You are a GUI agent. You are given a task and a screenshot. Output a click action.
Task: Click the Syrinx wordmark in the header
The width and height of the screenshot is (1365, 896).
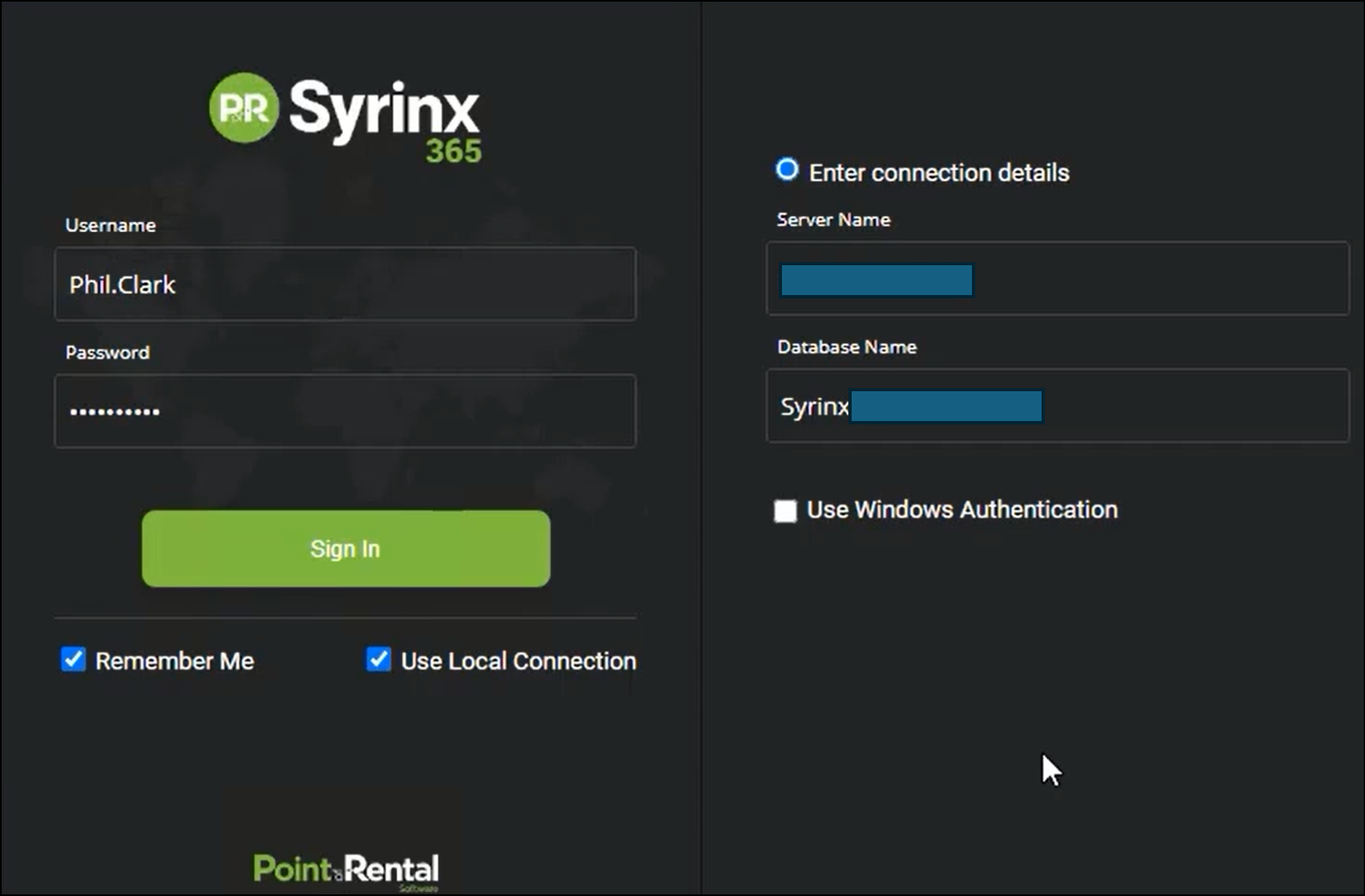tap(384, 109)
